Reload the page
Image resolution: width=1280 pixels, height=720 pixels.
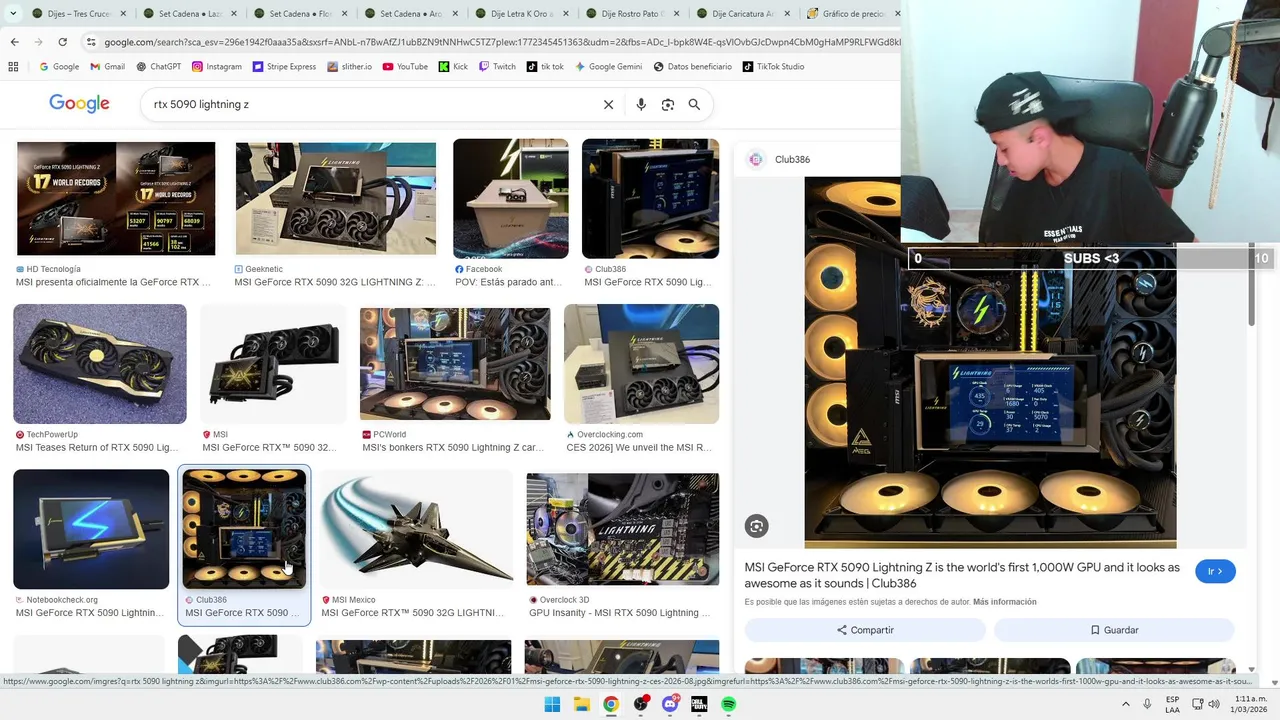tap(62, 42)
